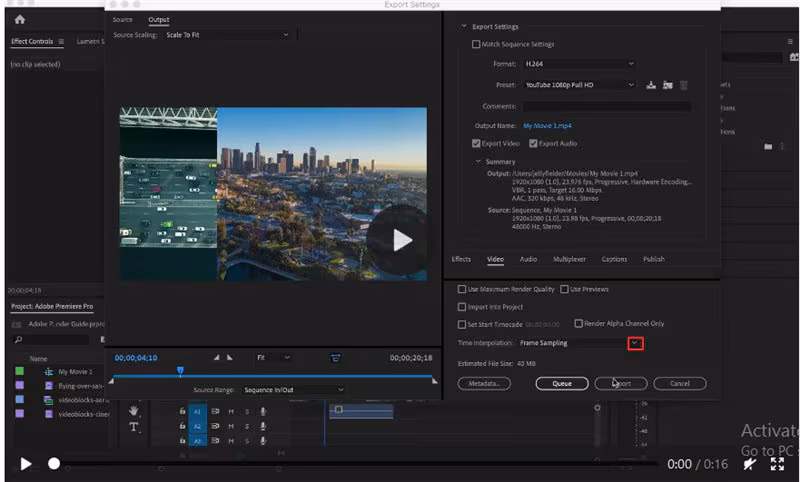Click the Import Preset folder icon

[x=667, y=85]
